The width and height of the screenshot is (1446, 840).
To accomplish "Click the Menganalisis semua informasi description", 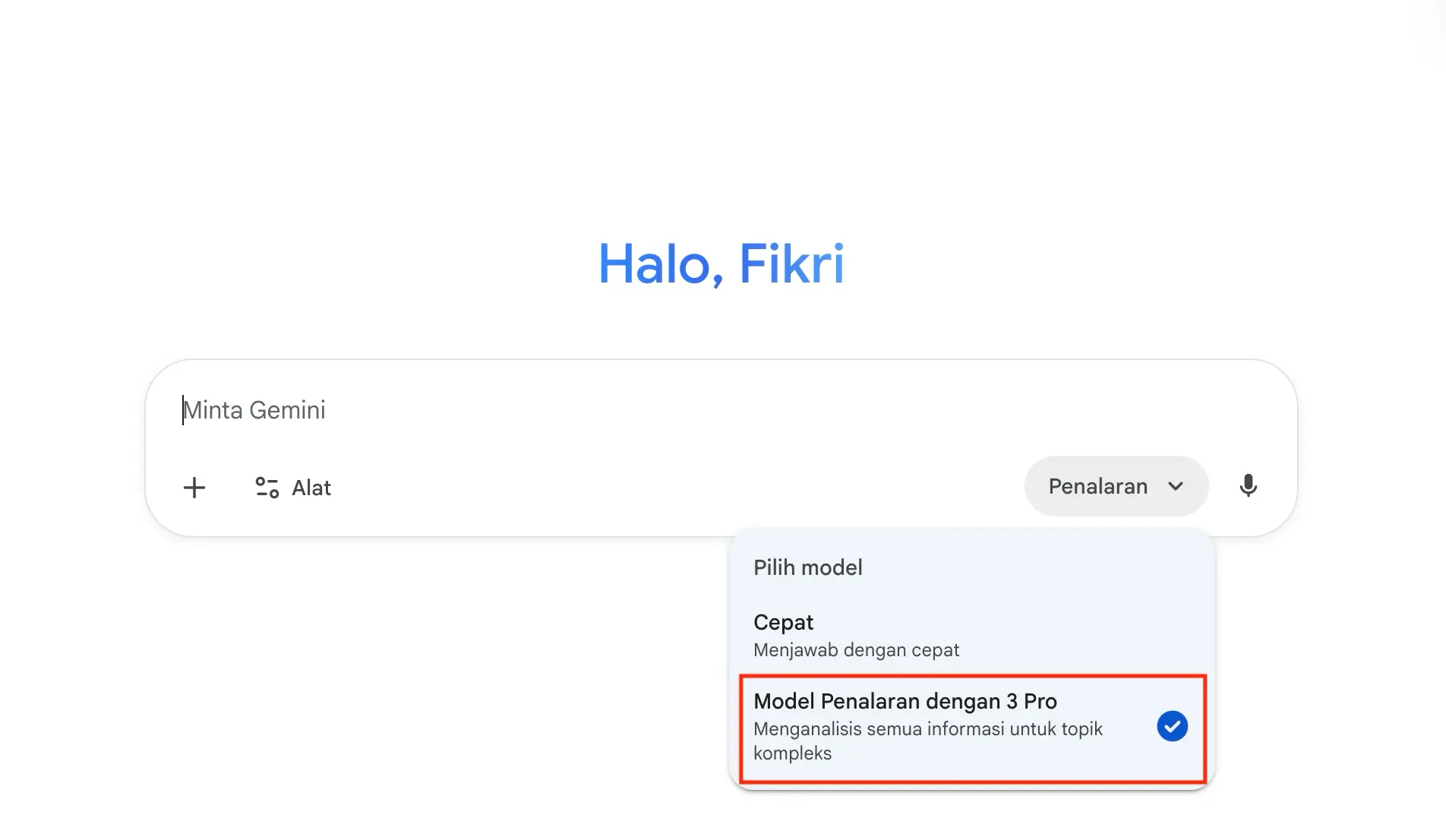I will [927, 729].
